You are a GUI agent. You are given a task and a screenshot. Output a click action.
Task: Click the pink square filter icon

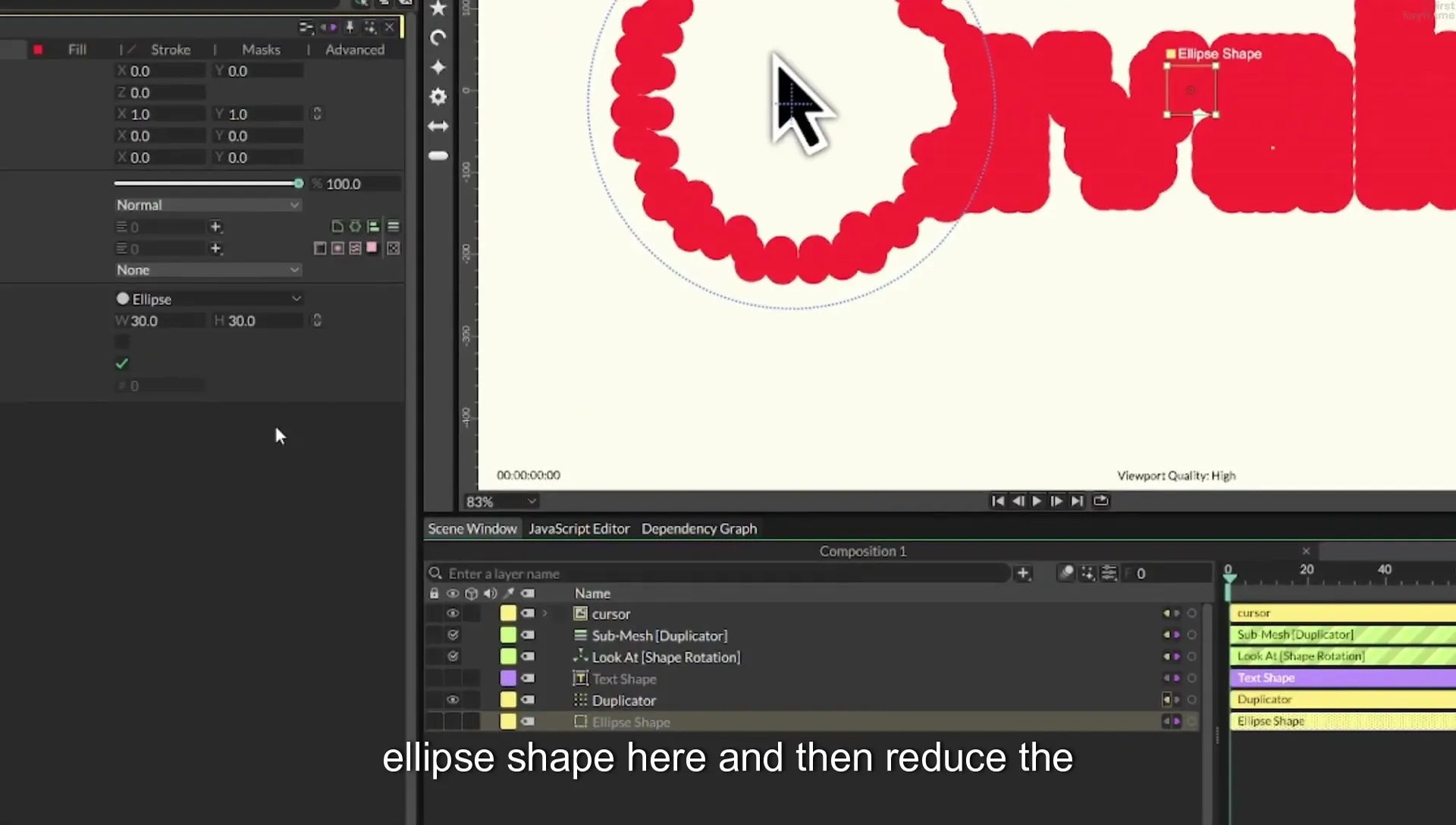click(x=372, y=248)
